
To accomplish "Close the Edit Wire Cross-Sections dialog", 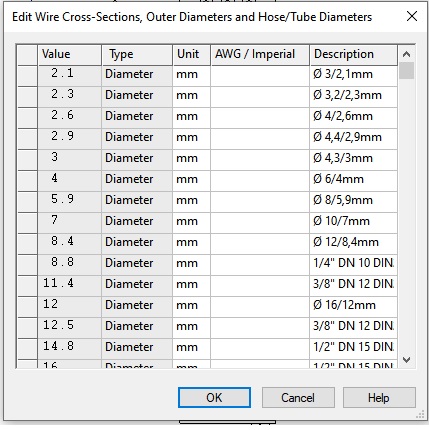I will pos(412,16).
